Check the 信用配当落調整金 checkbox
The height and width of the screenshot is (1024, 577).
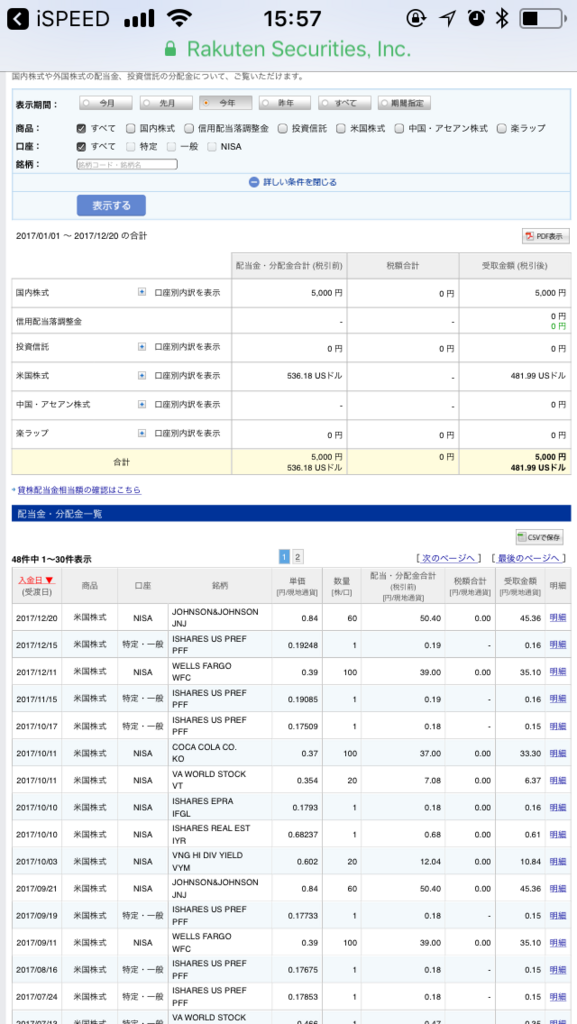[189, 128]
